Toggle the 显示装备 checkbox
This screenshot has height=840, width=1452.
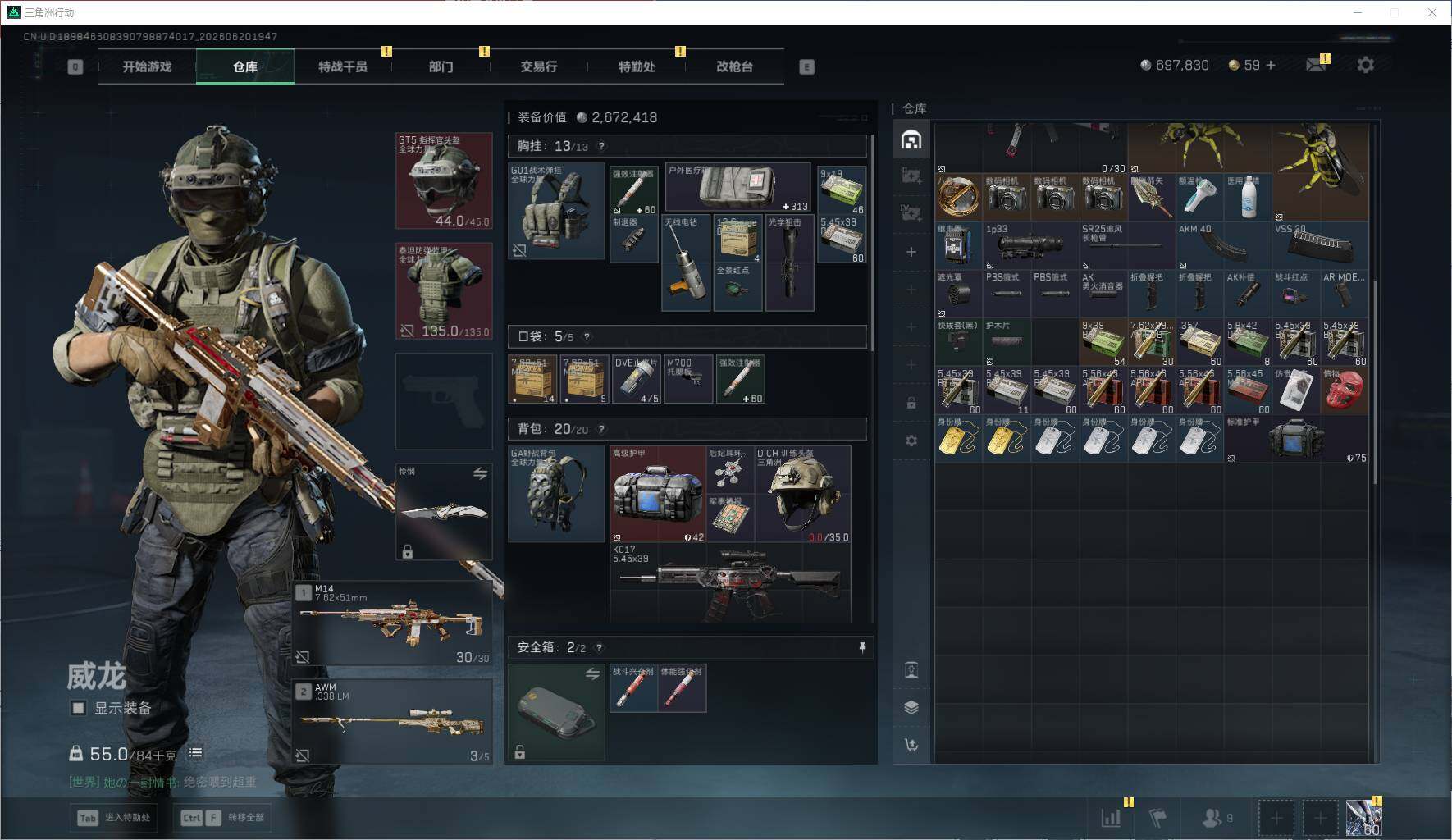[x=78, y=708]
